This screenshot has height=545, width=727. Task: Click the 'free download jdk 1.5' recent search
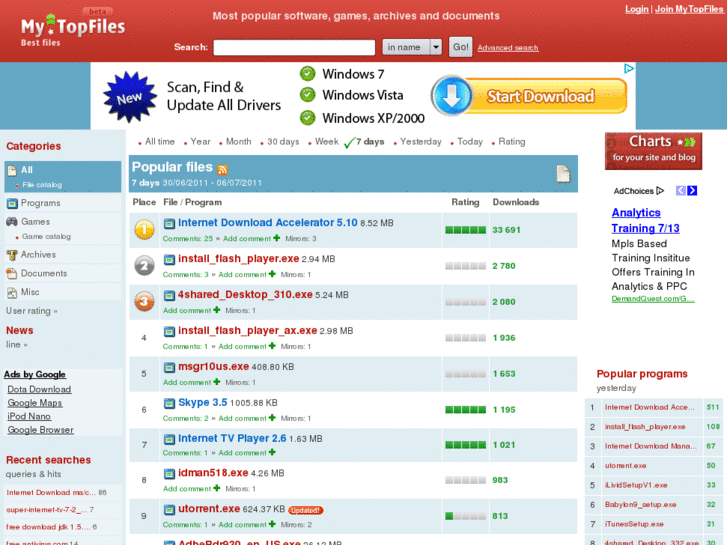[48, 527]
